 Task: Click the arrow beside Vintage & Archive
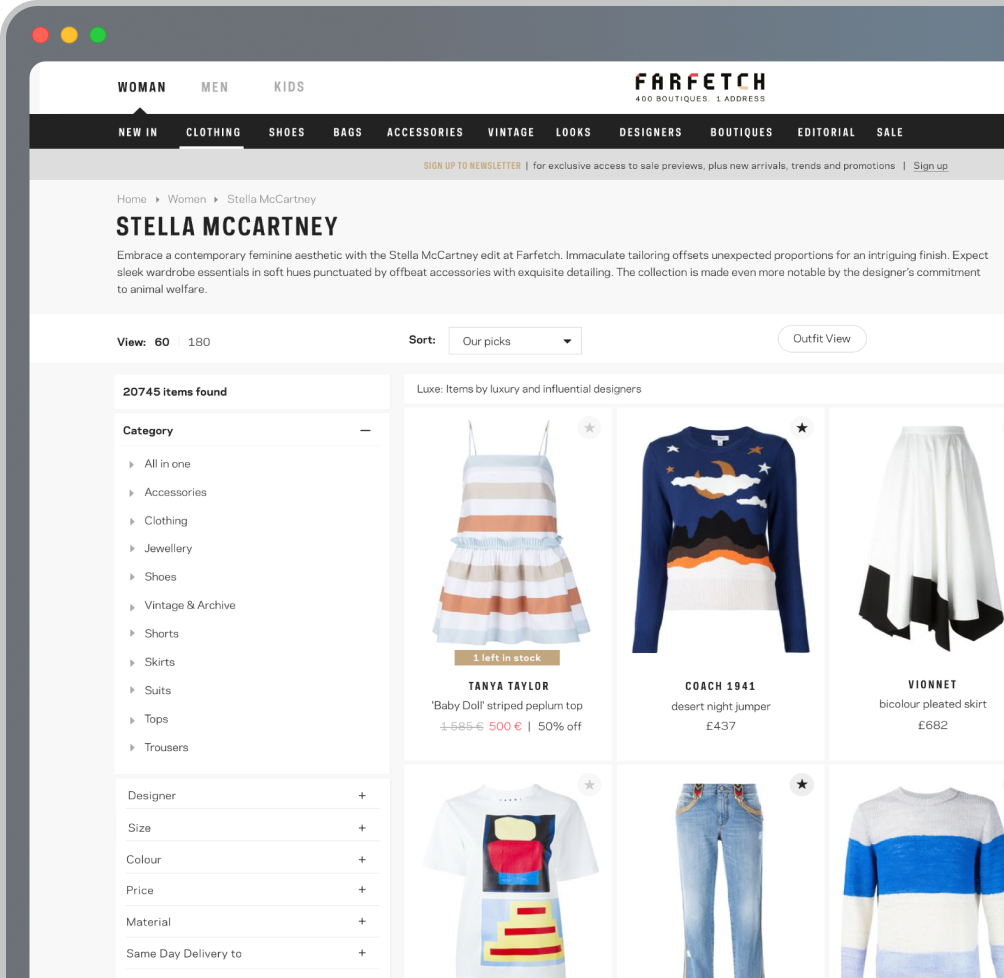coord(132,606)
